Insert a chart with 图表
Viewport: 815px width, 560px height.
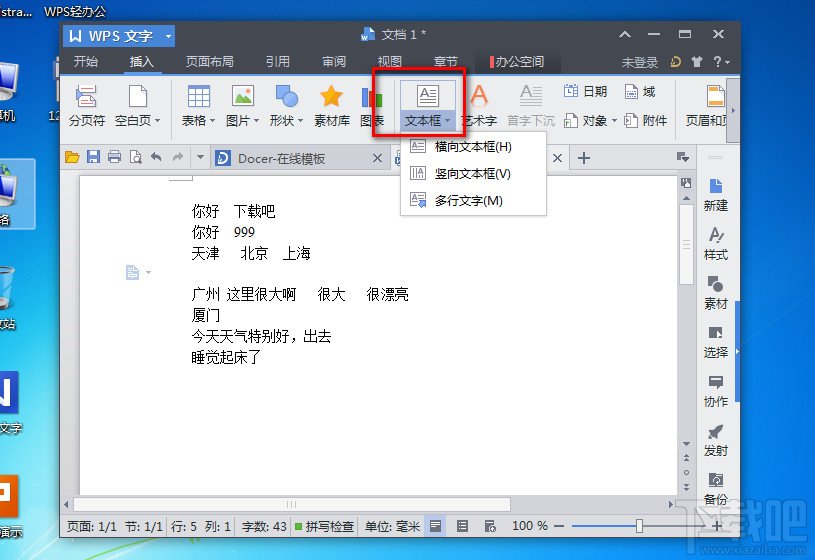coord(372,107)
